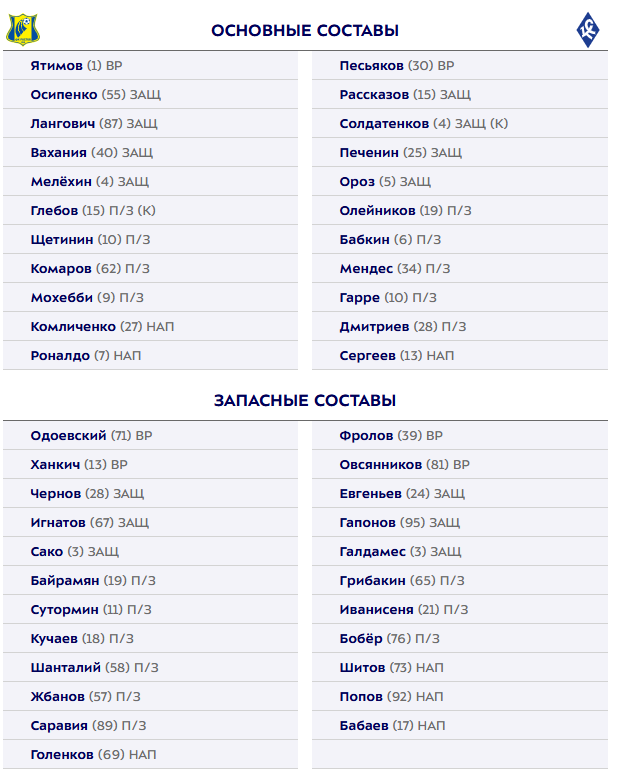
Task: Select bench forward Бабаев
Action: pyautogui.click(x=365, y=726)
